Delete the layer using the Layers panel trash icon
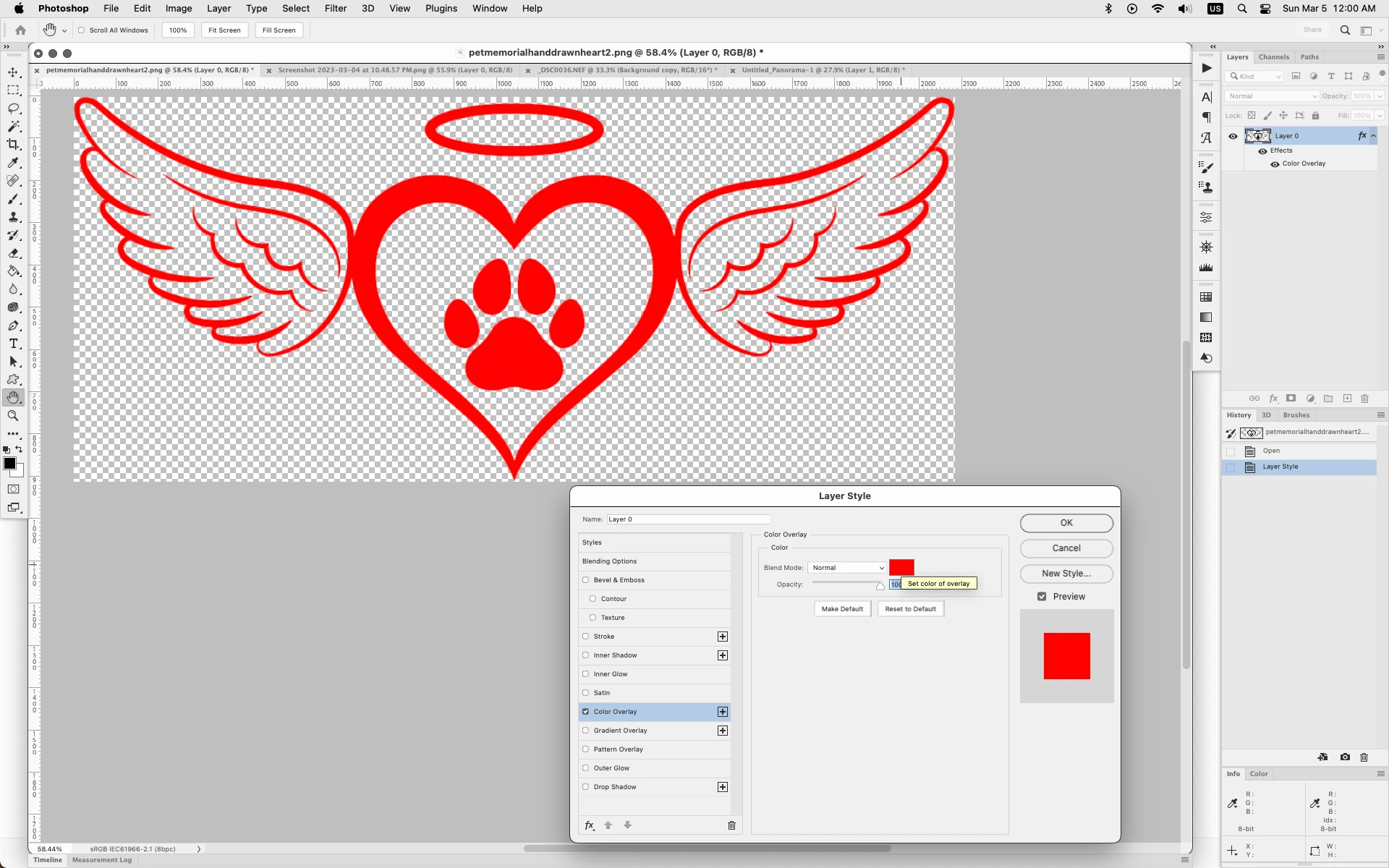 pyautogui.click(x=1365, y=399)
